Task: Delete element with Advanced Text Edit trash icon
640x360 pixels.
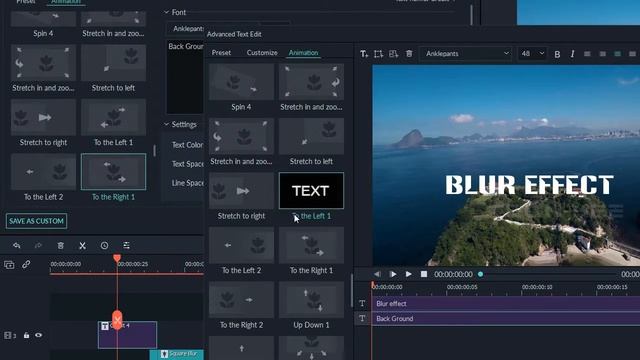Action: (x=409, y=53)
